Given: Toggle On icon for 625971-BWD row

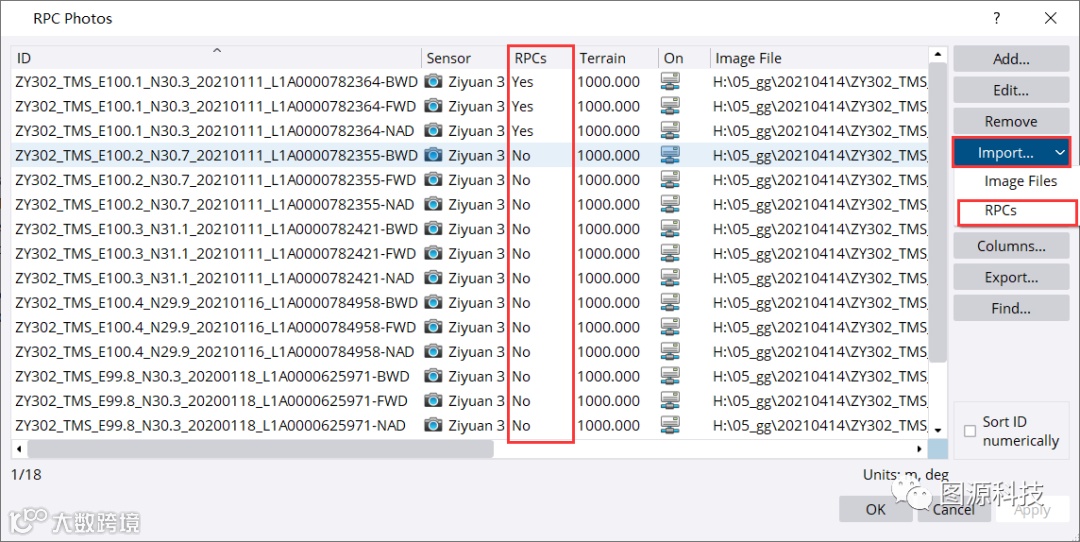Looking at the screenshot, I should (x=670, y=377).
